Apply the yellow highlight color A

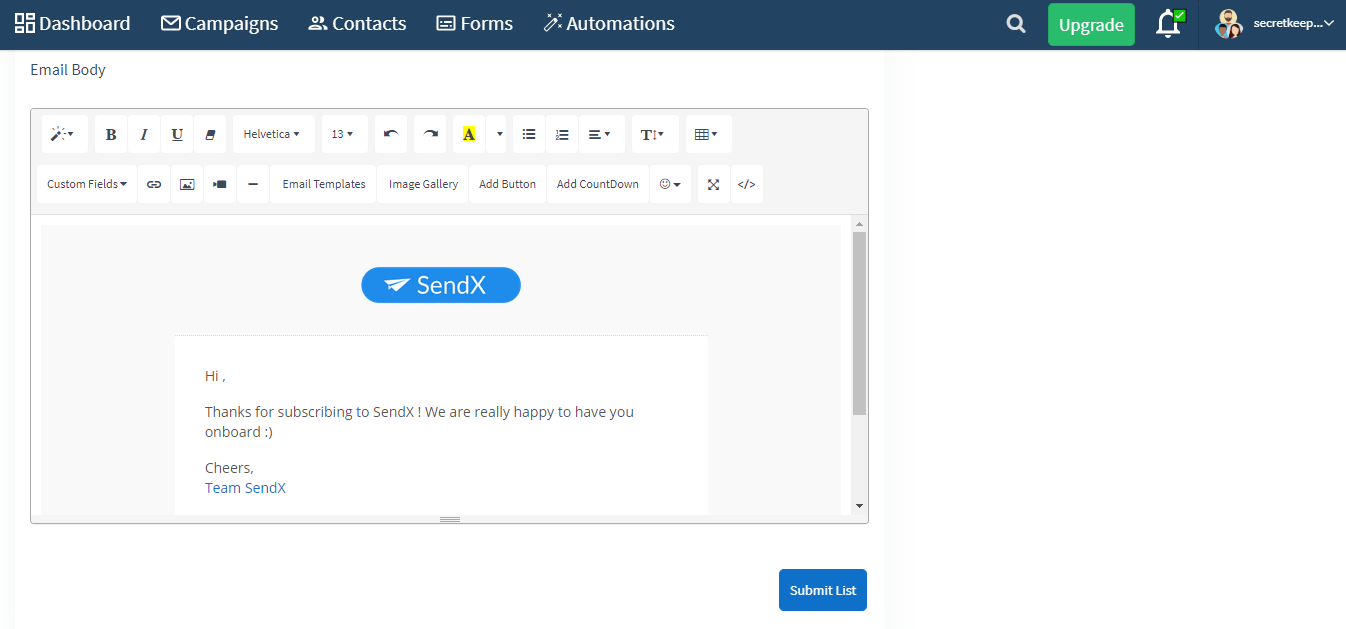[x=469, y=134]
